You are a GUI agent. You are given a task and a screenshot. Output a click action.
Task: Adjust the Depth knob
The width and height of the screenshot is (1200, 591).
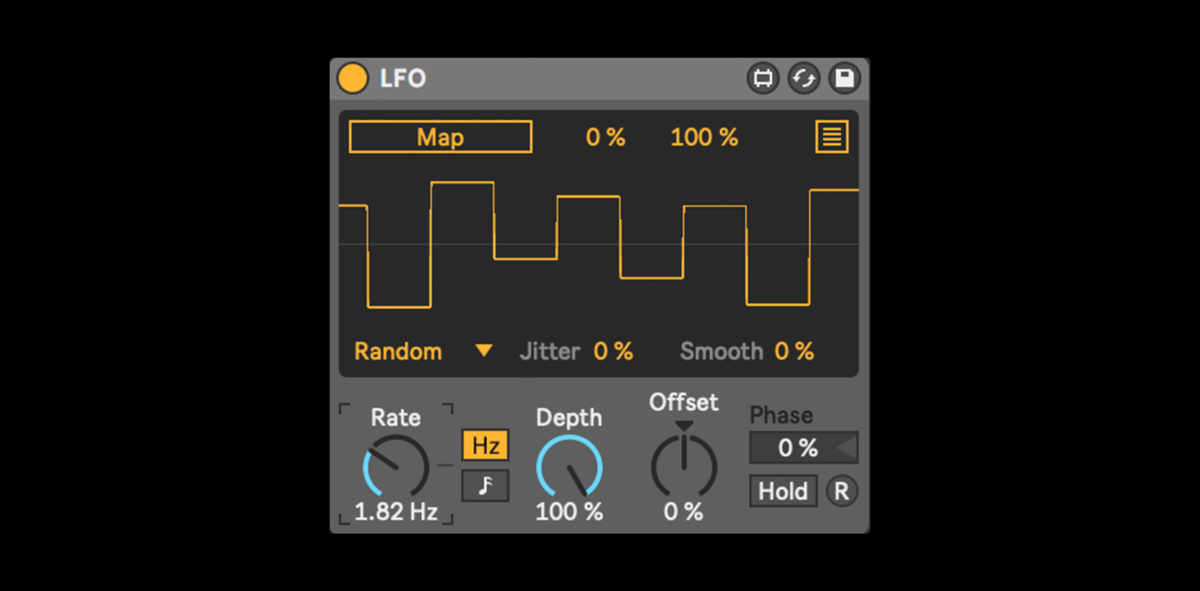pyautogui.click(x=569, y=466)
